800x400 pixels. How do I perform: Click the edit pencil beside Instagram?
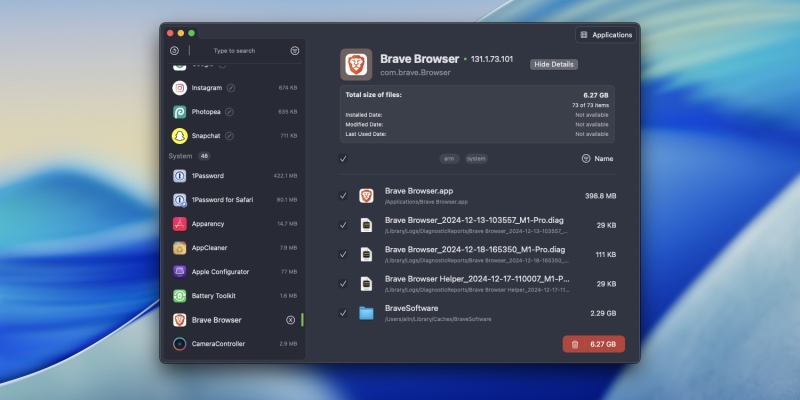(231, 88)
